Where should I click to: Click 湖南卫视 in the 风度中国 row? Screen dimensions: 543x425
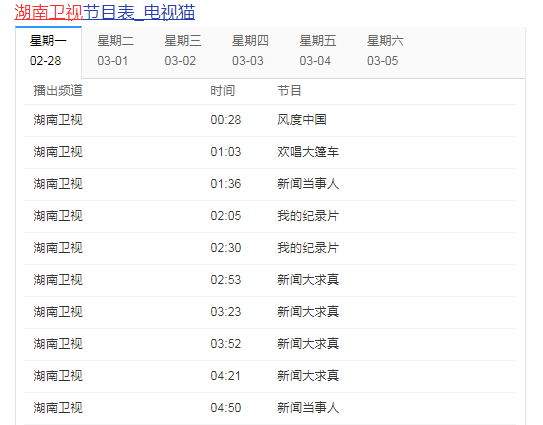pos(58,120)
